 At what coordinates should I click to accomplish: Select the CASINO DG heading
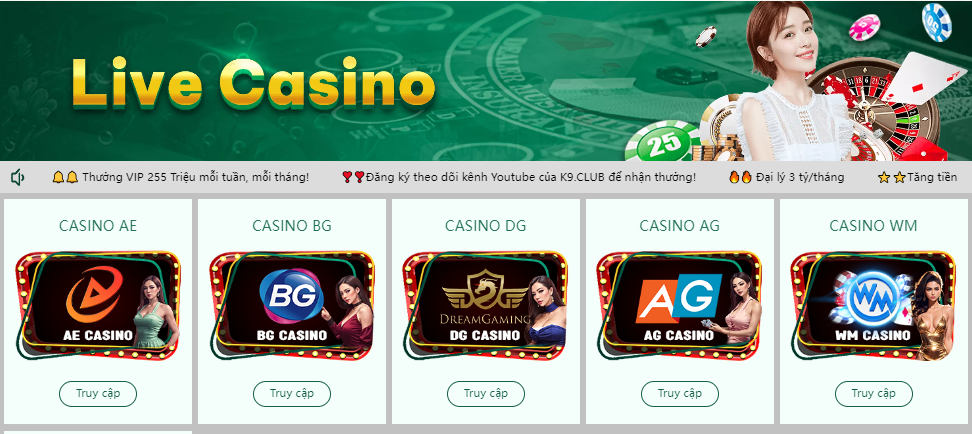[485, 226]
